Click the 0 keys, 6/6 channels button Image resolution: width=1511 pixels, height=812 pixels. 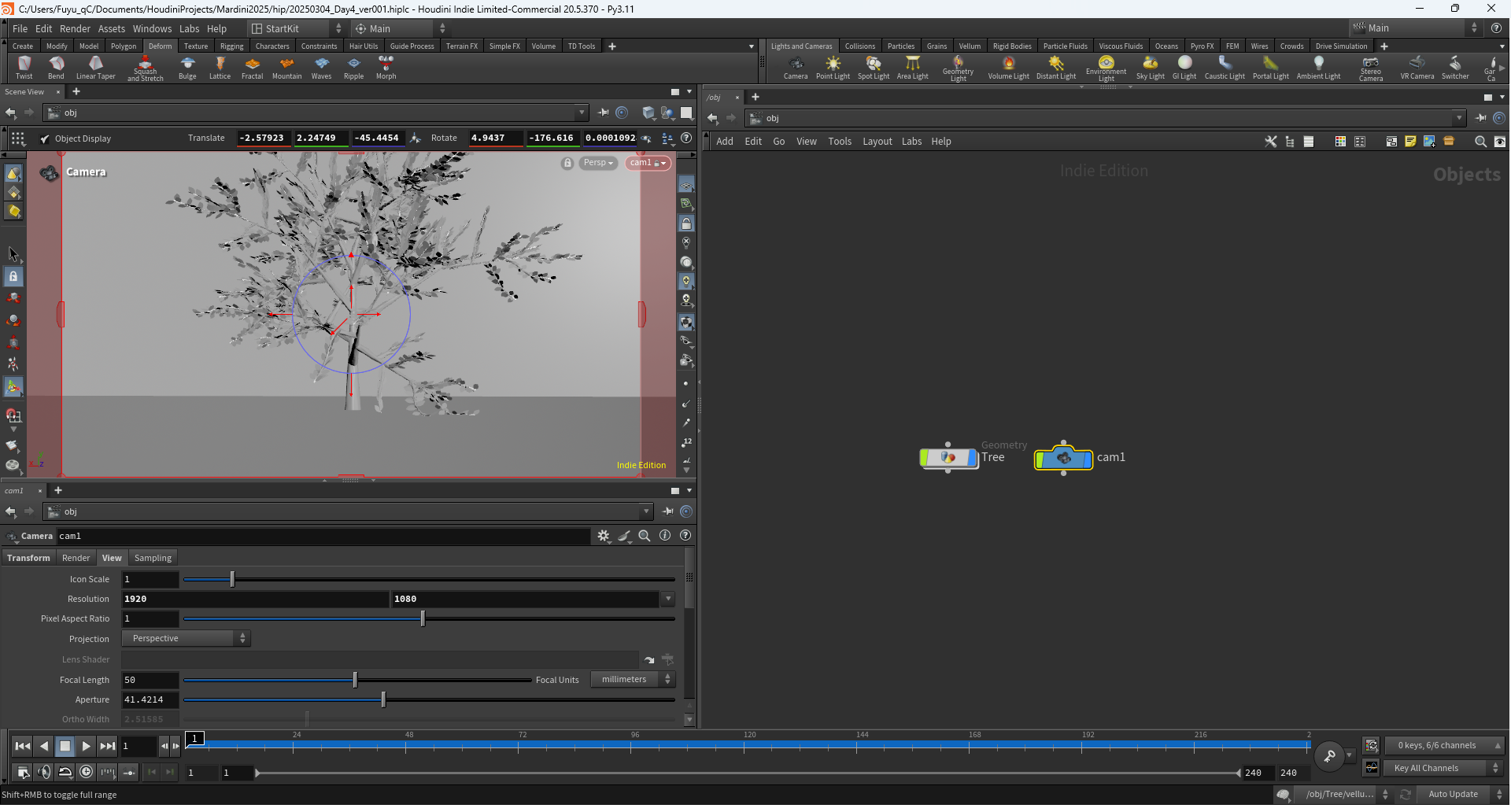(1443, 746)
